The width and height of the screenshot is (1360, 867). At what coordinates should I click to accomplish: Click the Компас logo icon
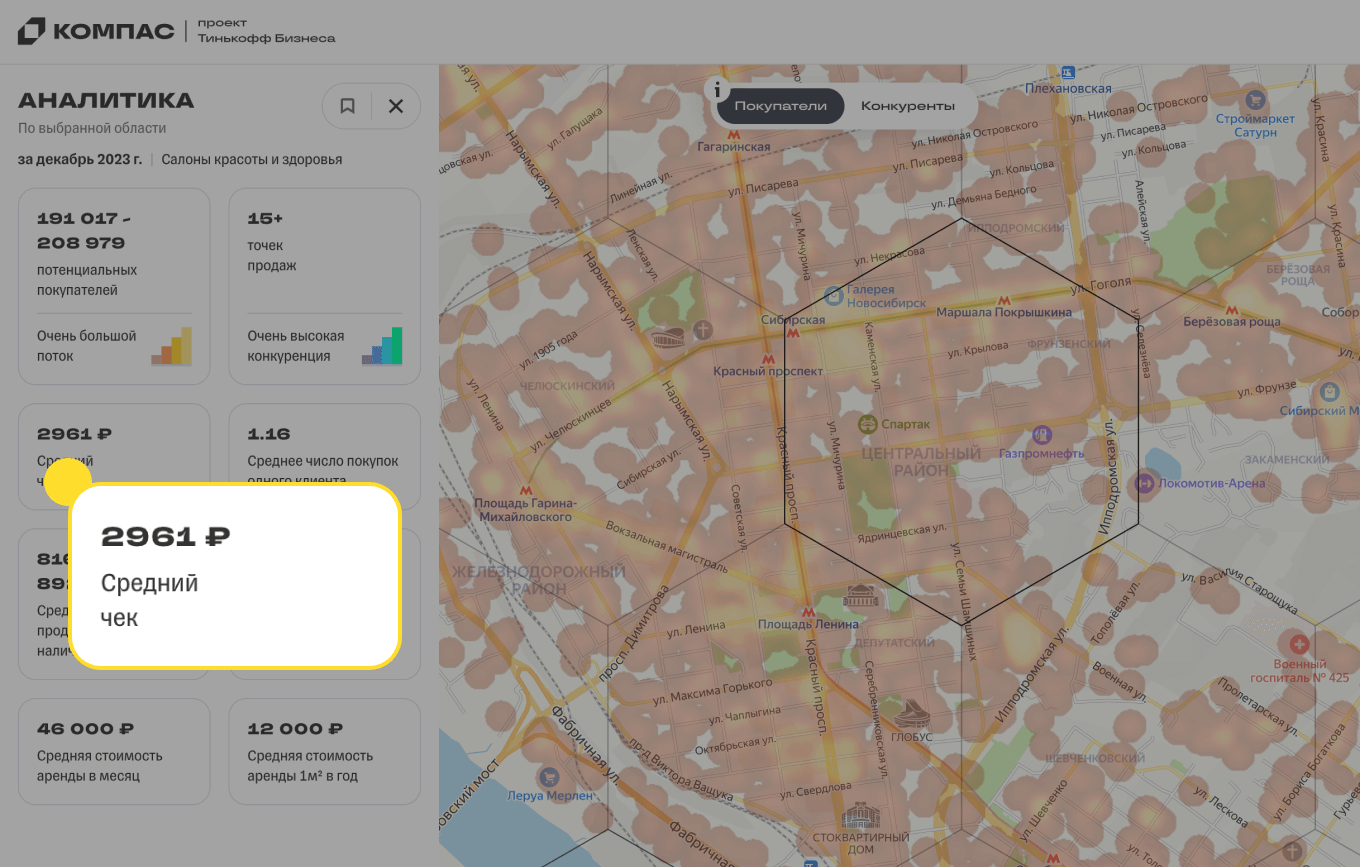tap(31, 31)
